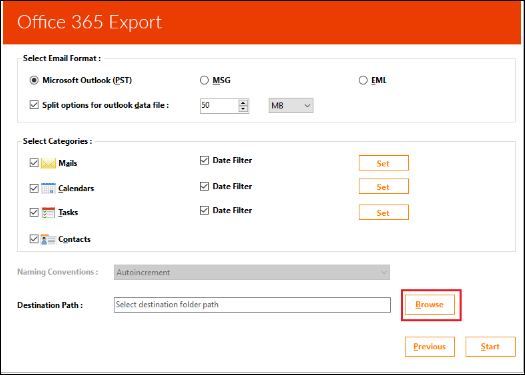Increase split size with up arrow

tap(243, 103)
